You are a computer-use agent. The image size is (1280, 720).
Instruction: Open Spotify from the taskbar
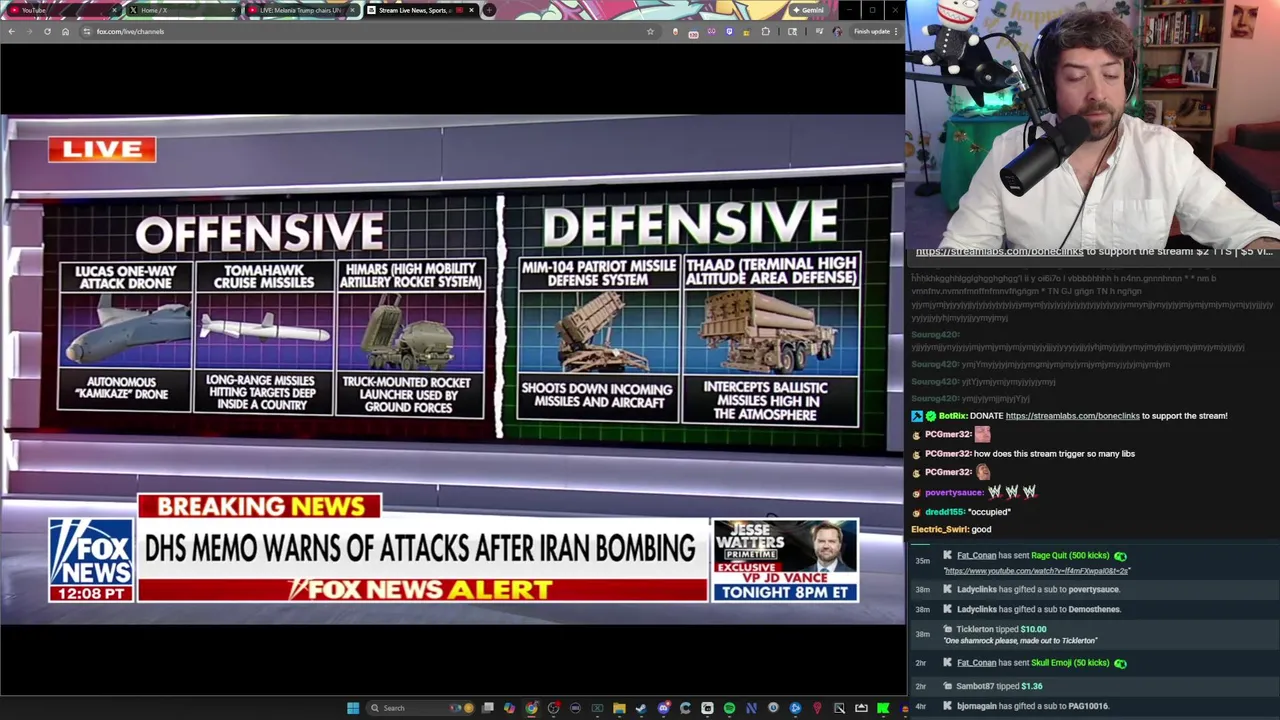[x=729, y=708]
